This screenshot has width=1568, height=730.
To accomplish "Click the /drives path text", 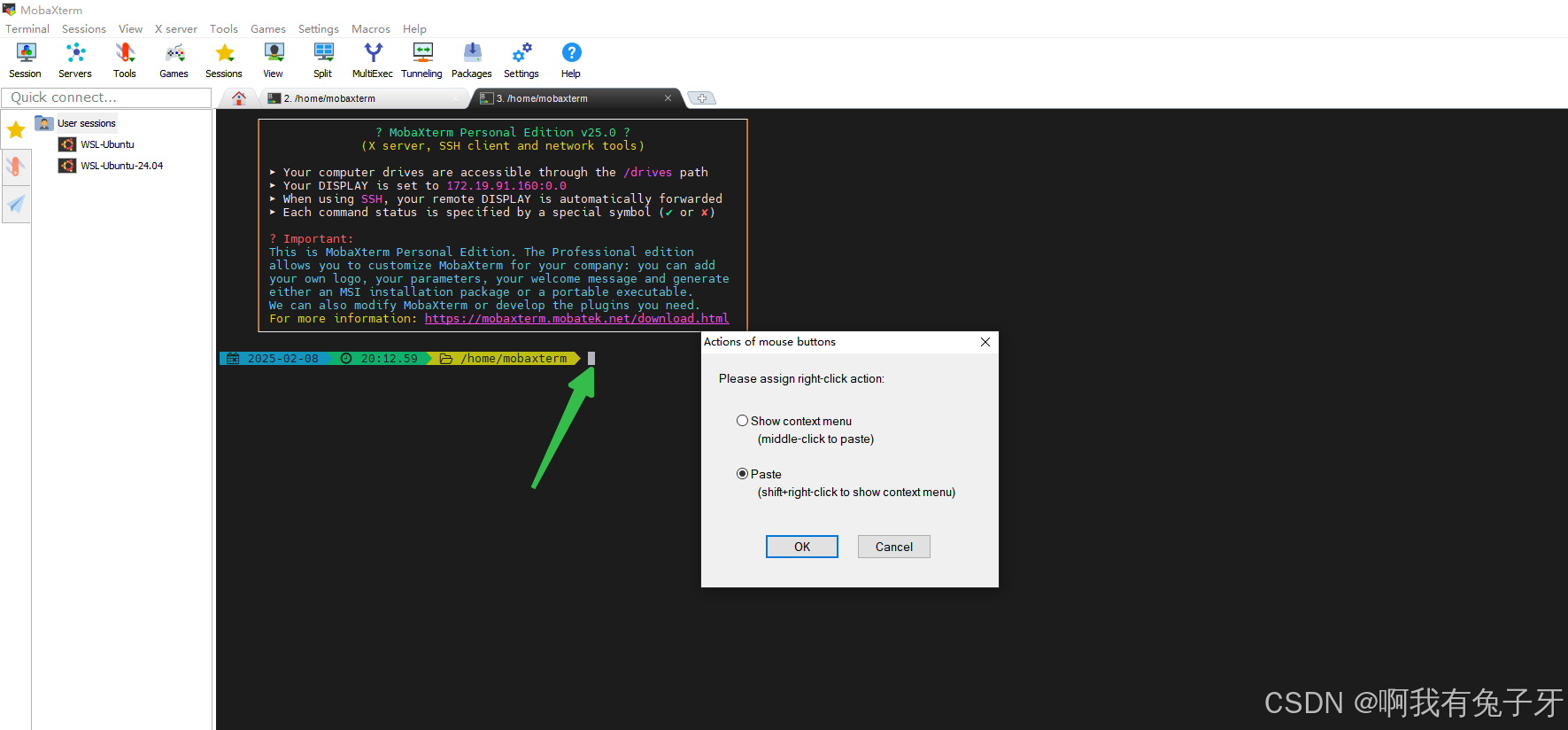I will click(x=648, y=173).
